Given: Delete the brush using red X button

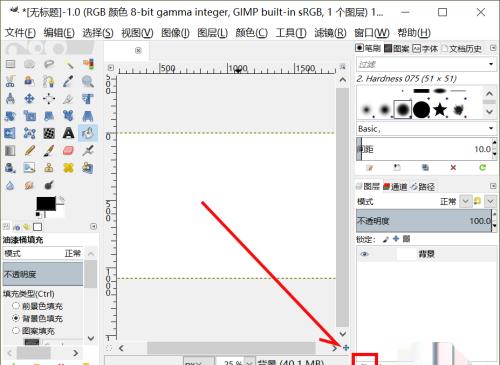Looking at the screenshot, I should [453, 167].
